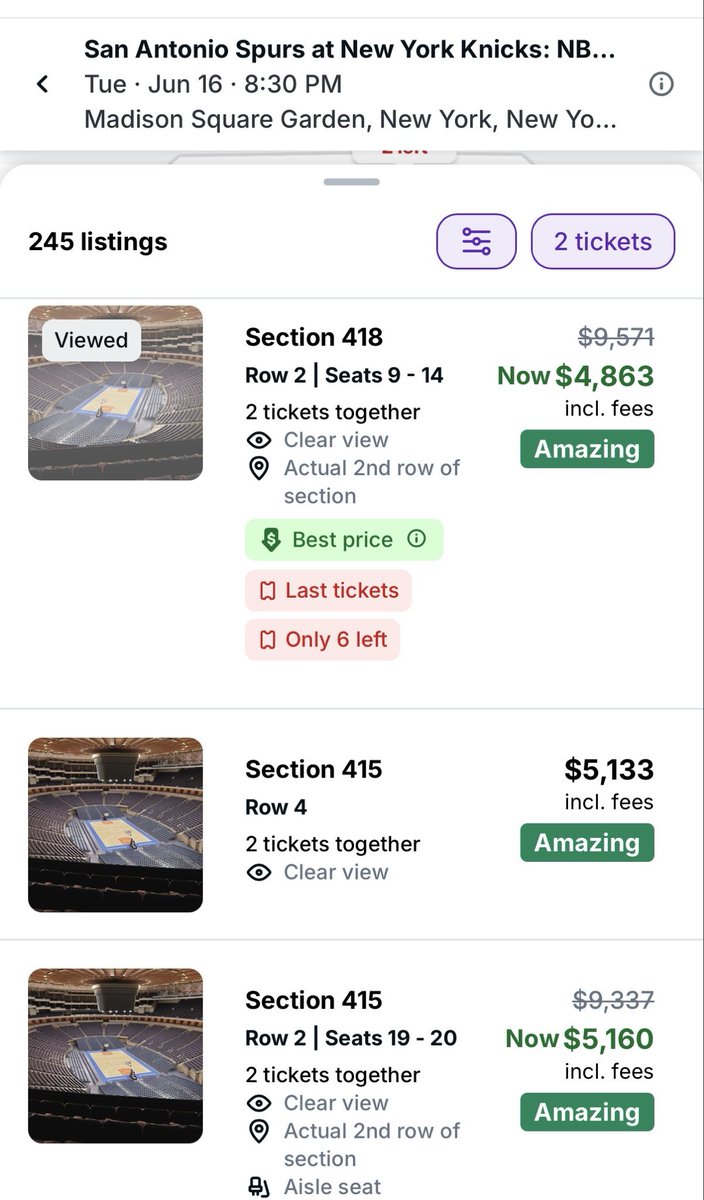Tap the Best price info icon
Viewport: 704px width, 1200px height.
point(417,539)
